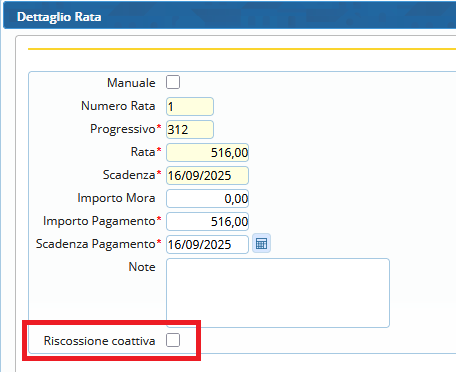Click the Numero Rata label

(x=118, y=106)
